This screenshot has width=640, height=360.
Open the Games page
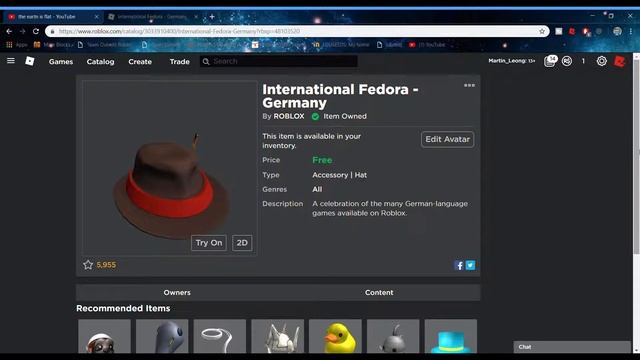tap(61, 62)
